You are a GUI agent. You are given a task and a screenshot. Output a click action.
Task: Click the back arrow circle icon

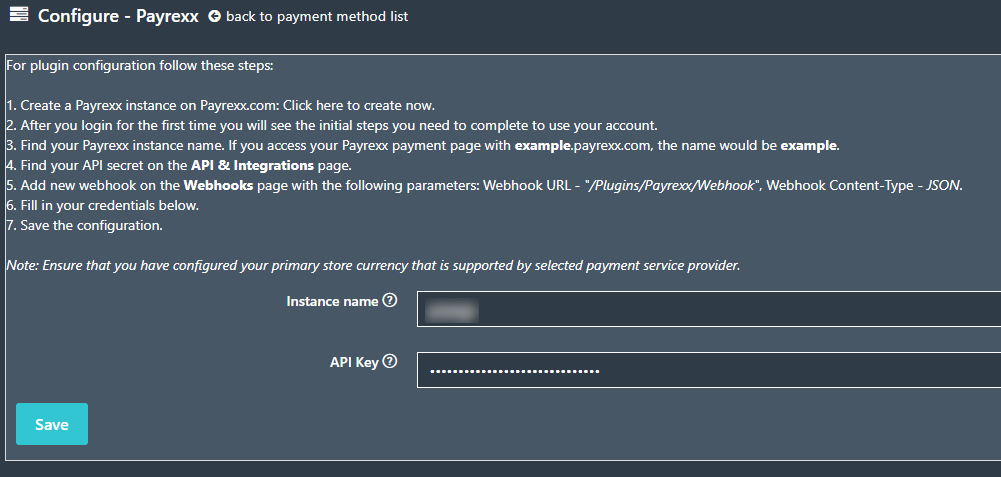(x=214, y=16)
